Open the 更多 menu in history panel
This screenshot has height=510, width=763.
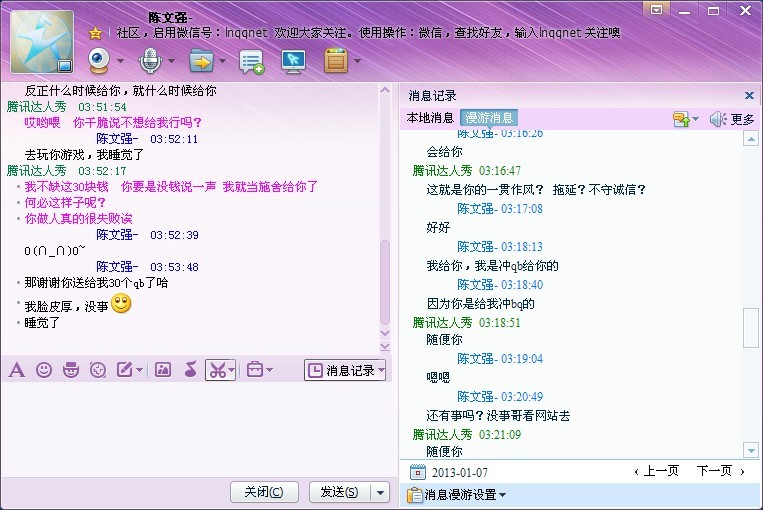(x=742, y=119)
